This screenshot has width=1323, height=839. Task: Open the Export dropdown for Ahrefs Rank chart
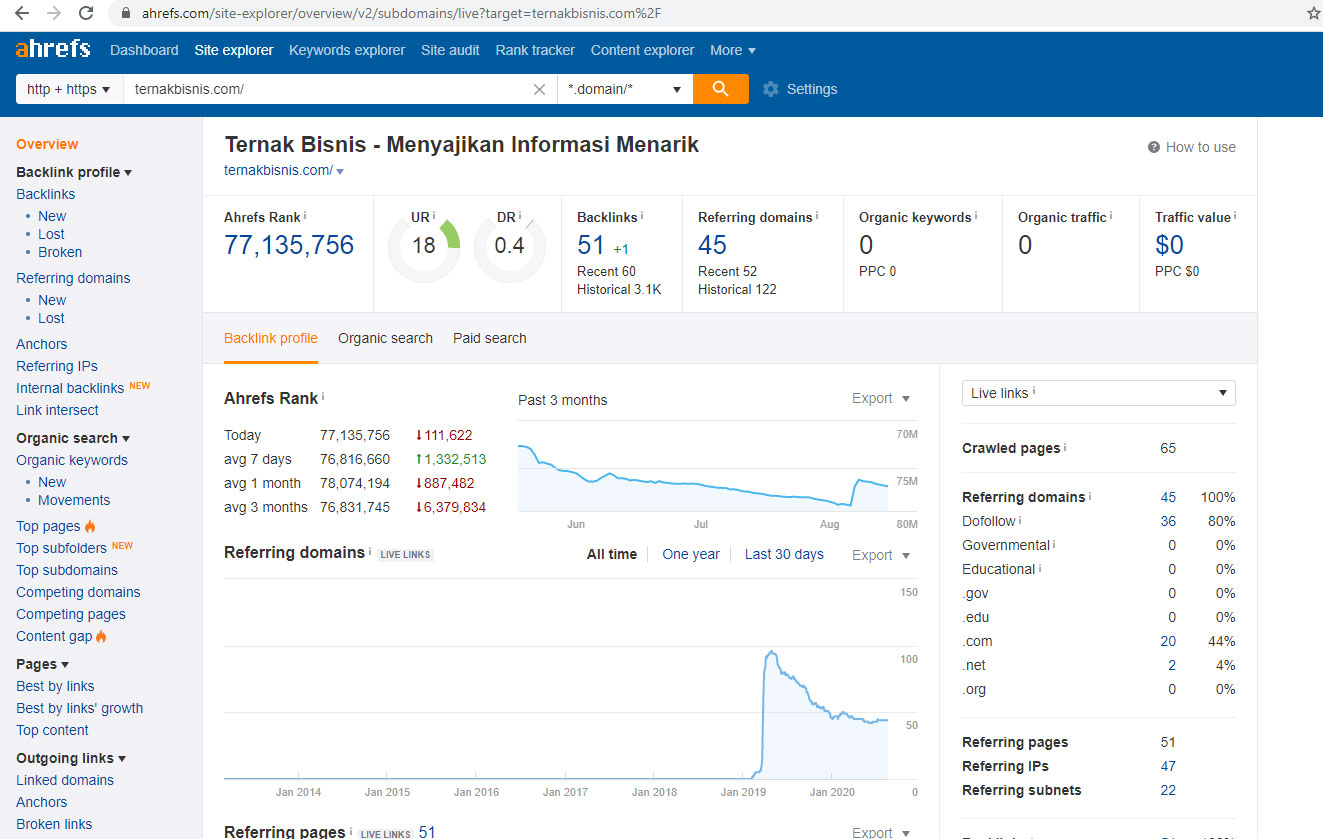(881, 398)
